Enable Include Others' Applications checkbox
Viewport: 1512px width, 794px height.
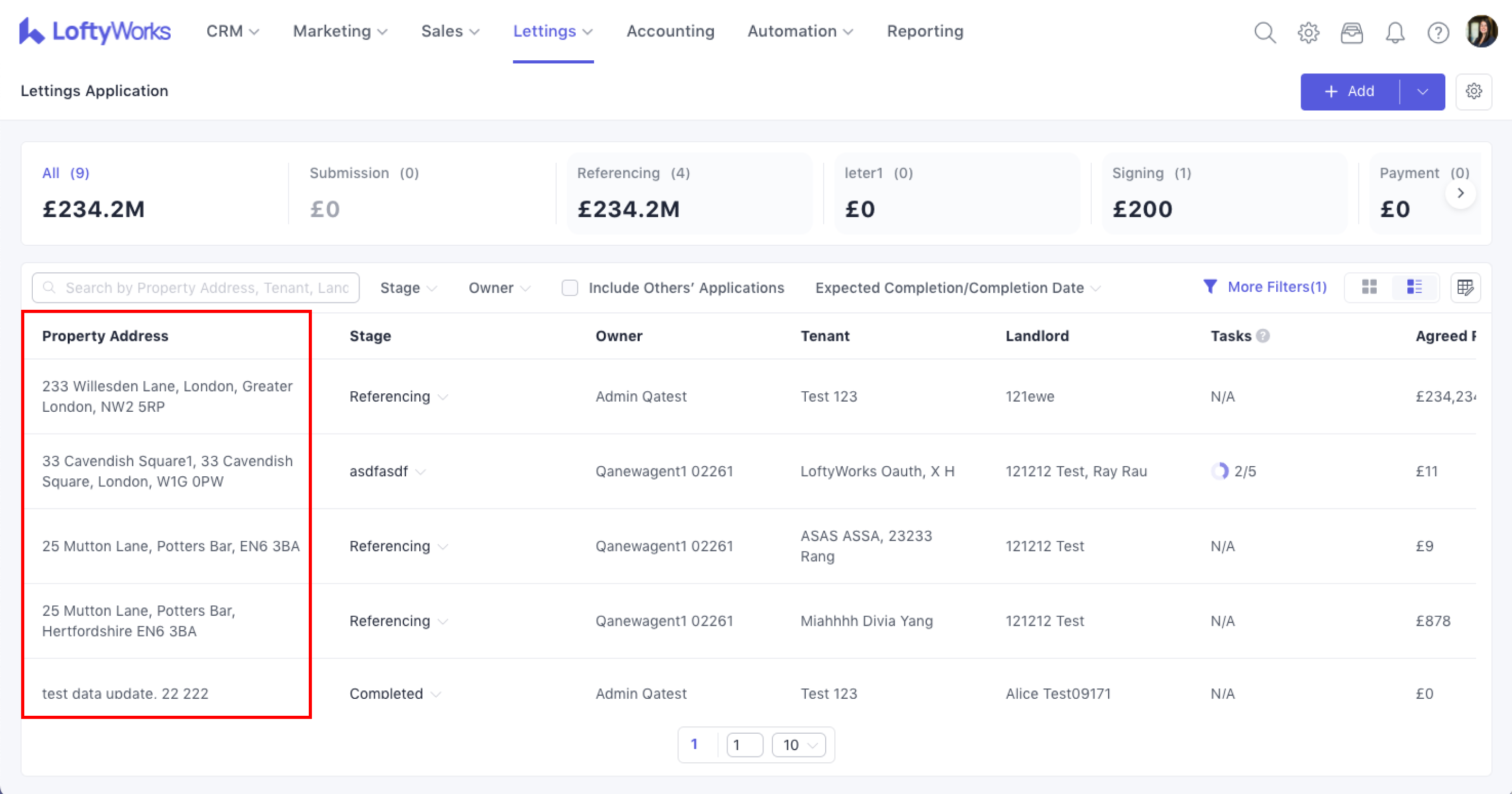569,288
